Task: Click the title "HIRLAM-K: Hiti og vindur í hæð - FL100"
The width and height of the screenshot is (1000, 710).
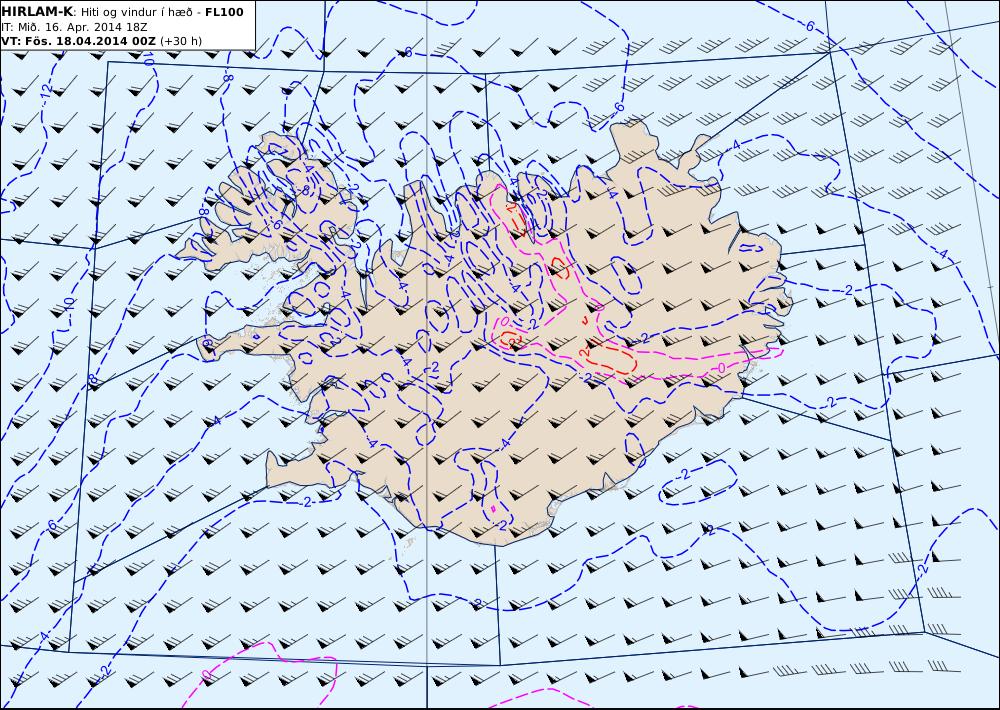Action: [122, 12]
